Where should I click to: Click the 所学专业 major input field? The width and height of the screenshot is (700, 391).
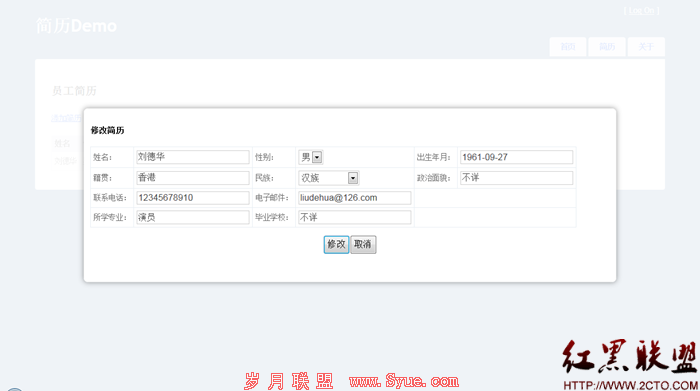pyautogui.click(x=193, y=217)
